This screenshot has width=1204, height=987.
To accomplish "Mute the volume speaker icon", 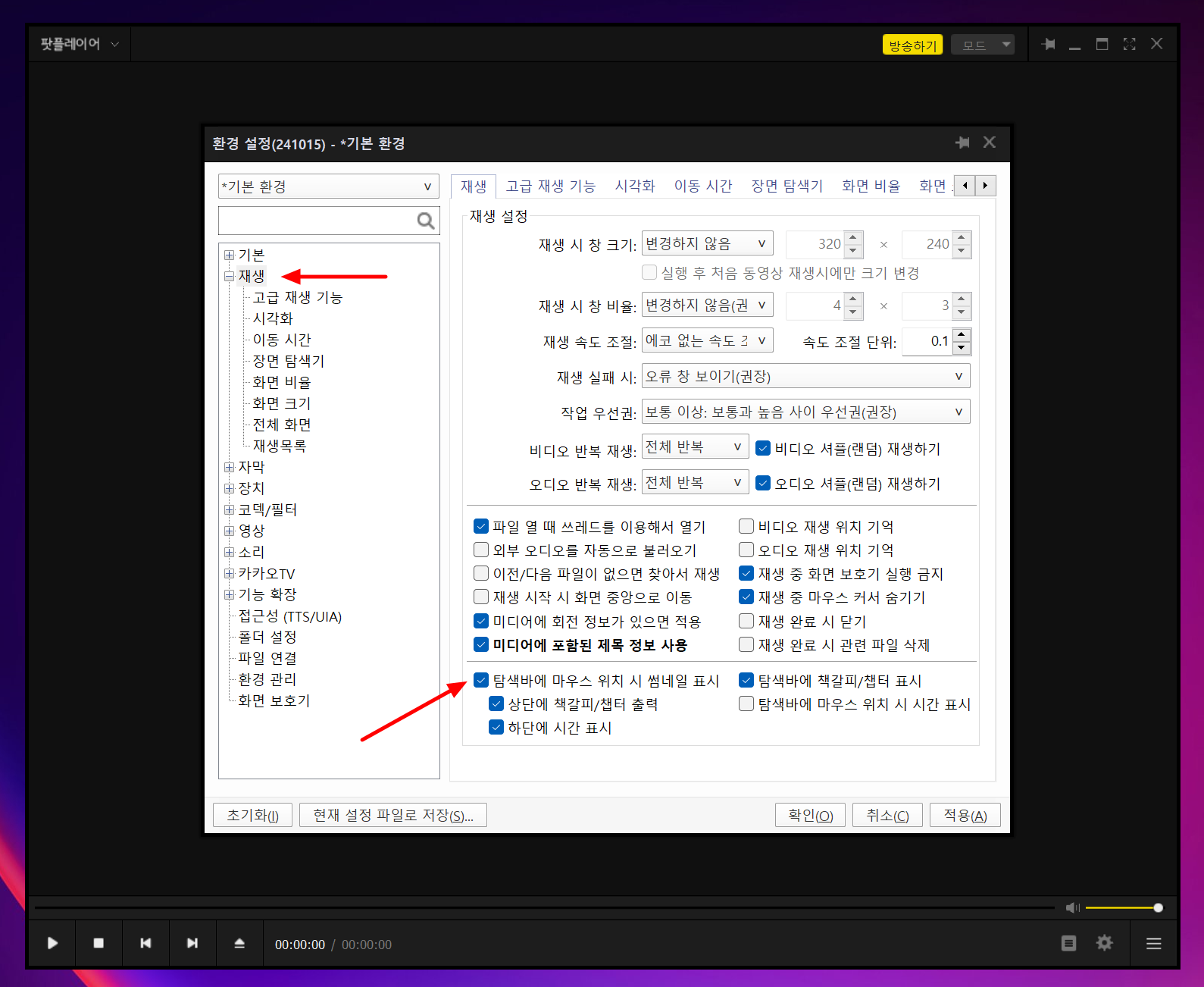I will click(1072, 907).
